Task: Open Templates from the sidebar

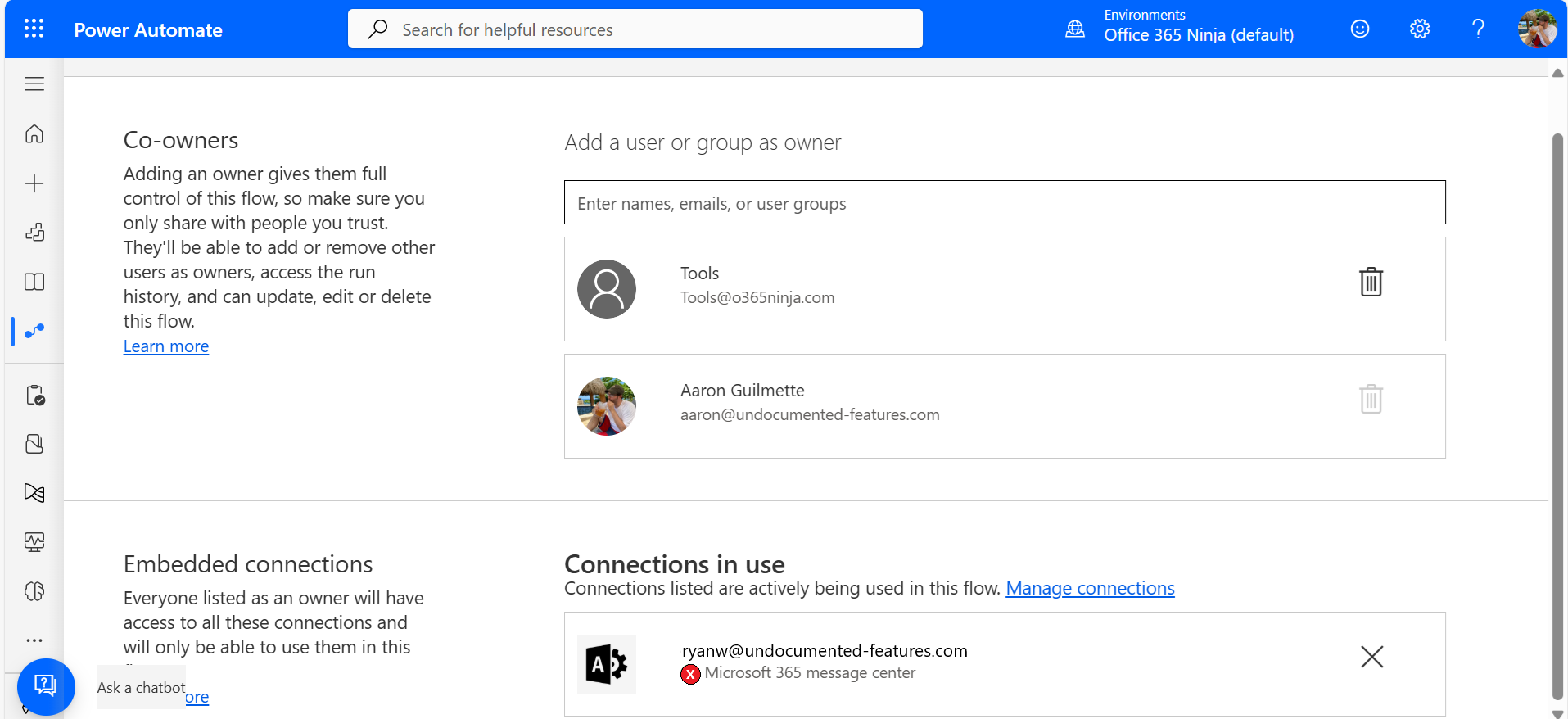Action: pos(34,233)
